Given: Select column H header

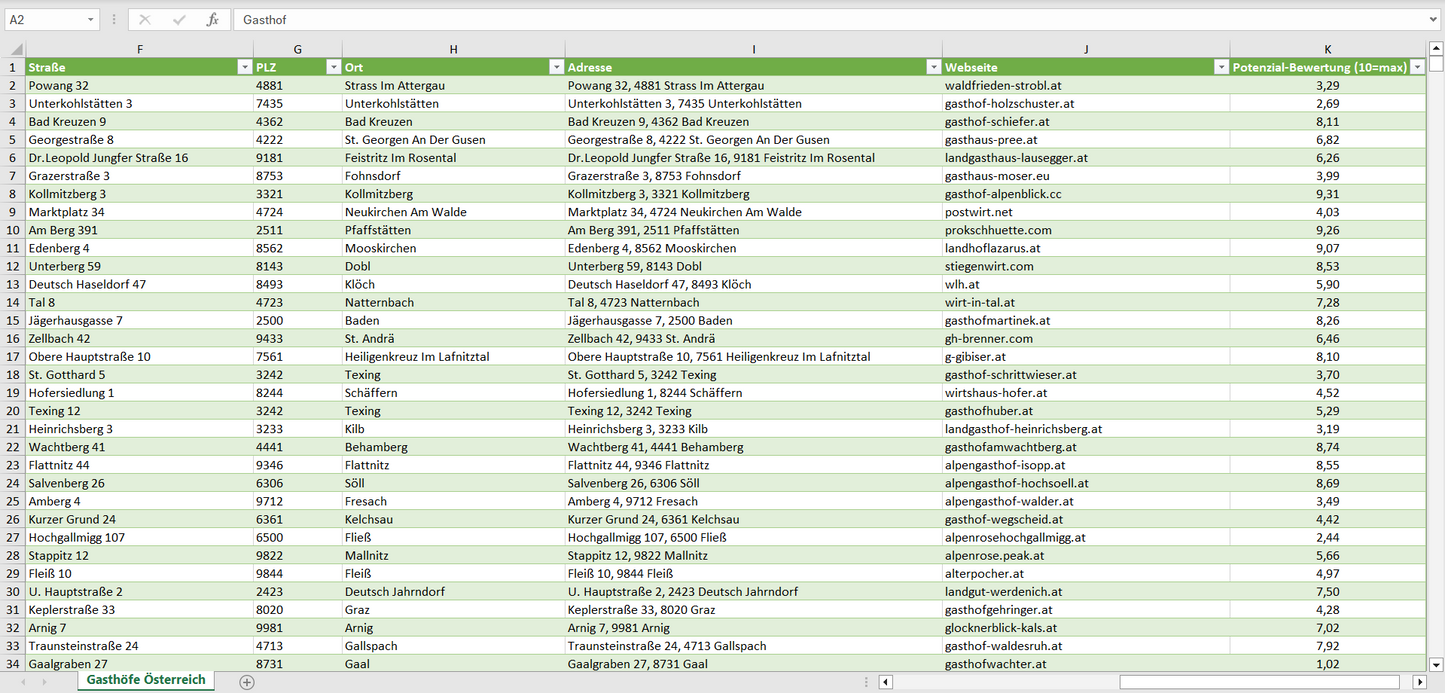Looking at the screenshot, I should pos(453,49).
